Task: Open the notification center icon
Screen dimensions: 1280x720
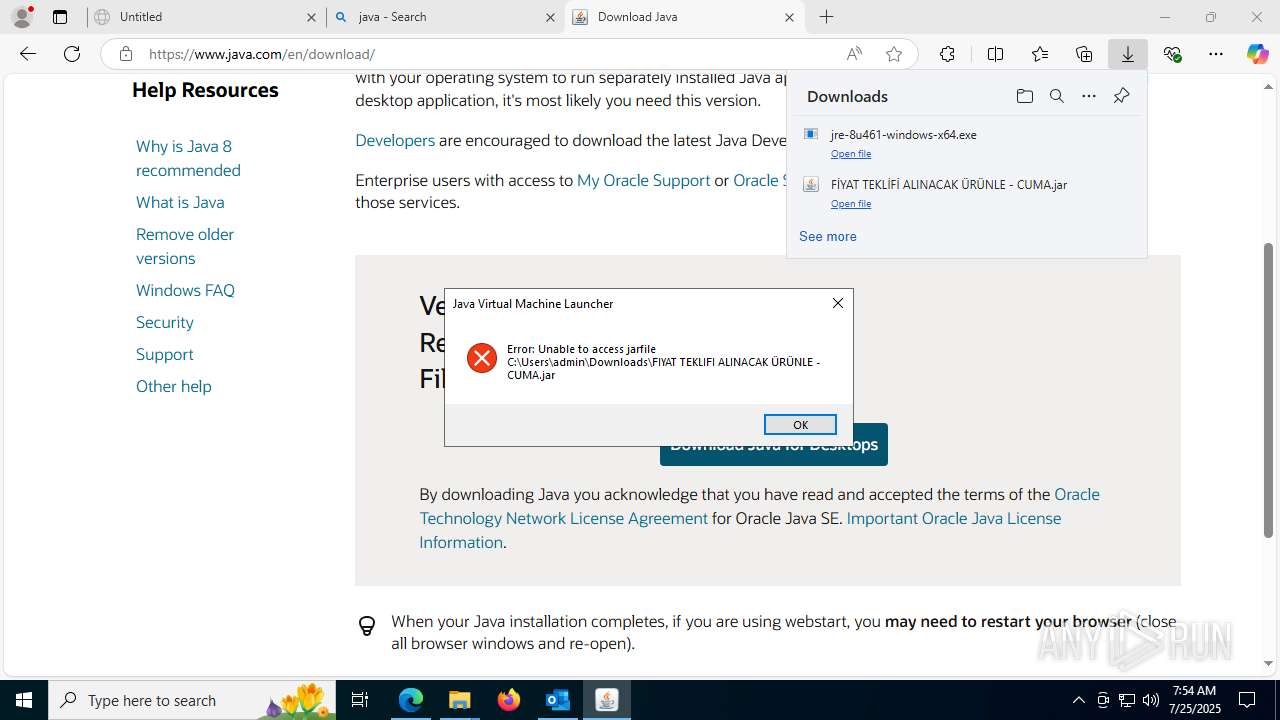Action: 1247,700
